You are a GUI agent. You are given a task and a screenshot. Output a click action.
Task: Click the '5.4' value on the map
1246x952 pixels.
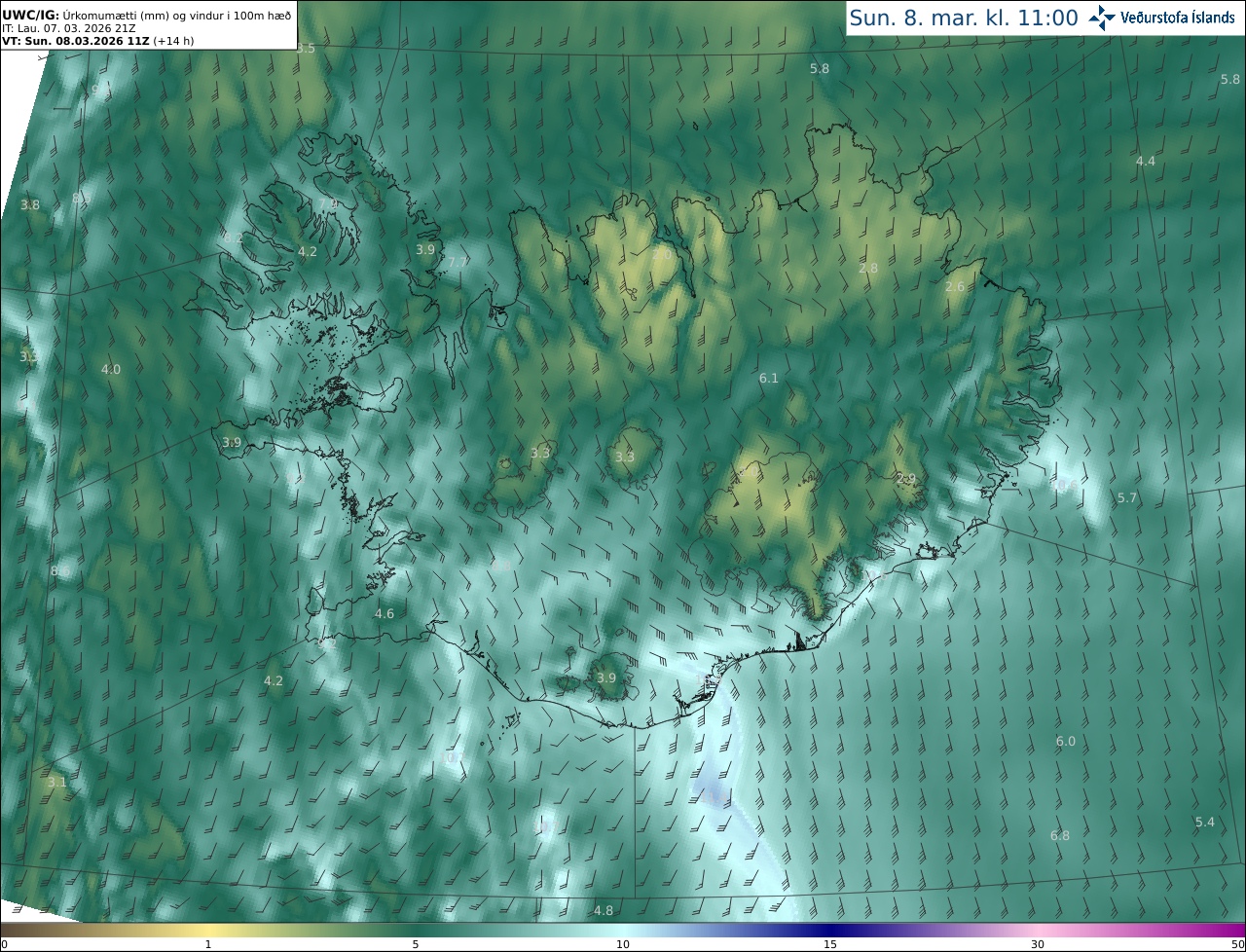pyautogui.click(x=1205, y=822)
